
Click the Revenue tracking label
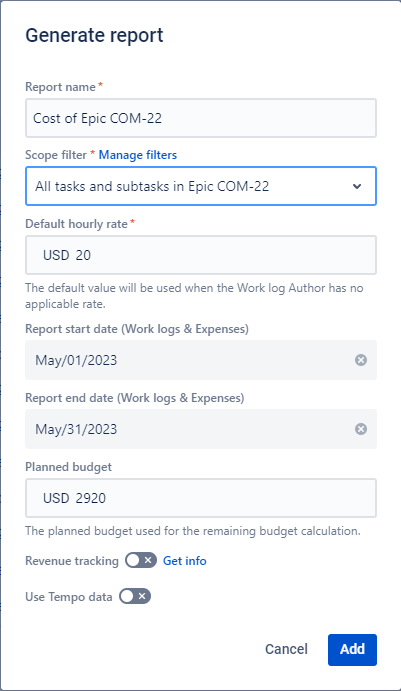point(72,561)
